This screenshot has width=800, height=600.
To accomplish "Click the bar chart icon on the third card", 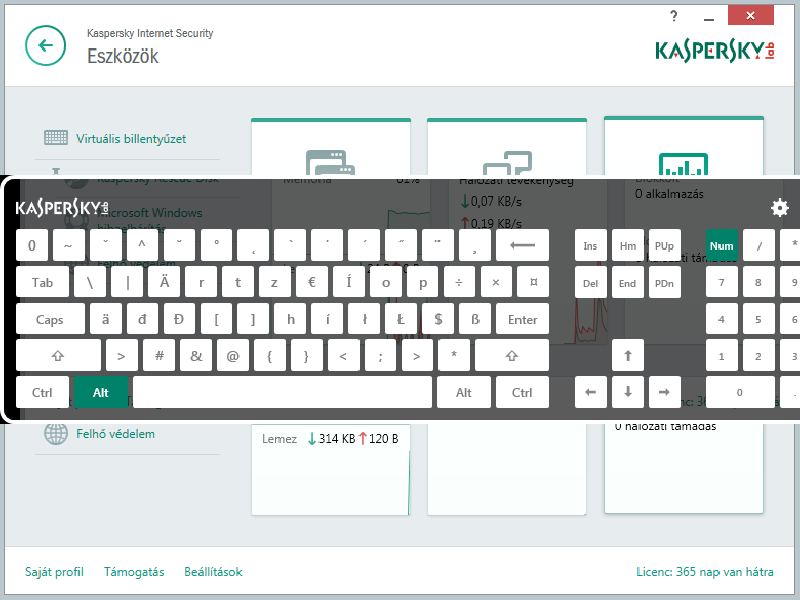I will (683, 164).
